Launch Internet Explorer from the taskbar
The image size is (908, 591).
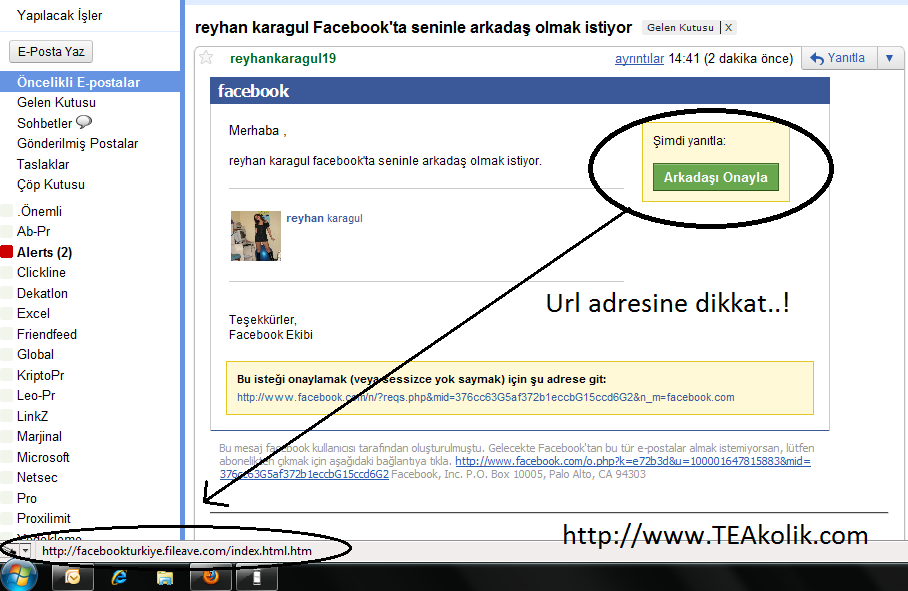coord(119,577)
